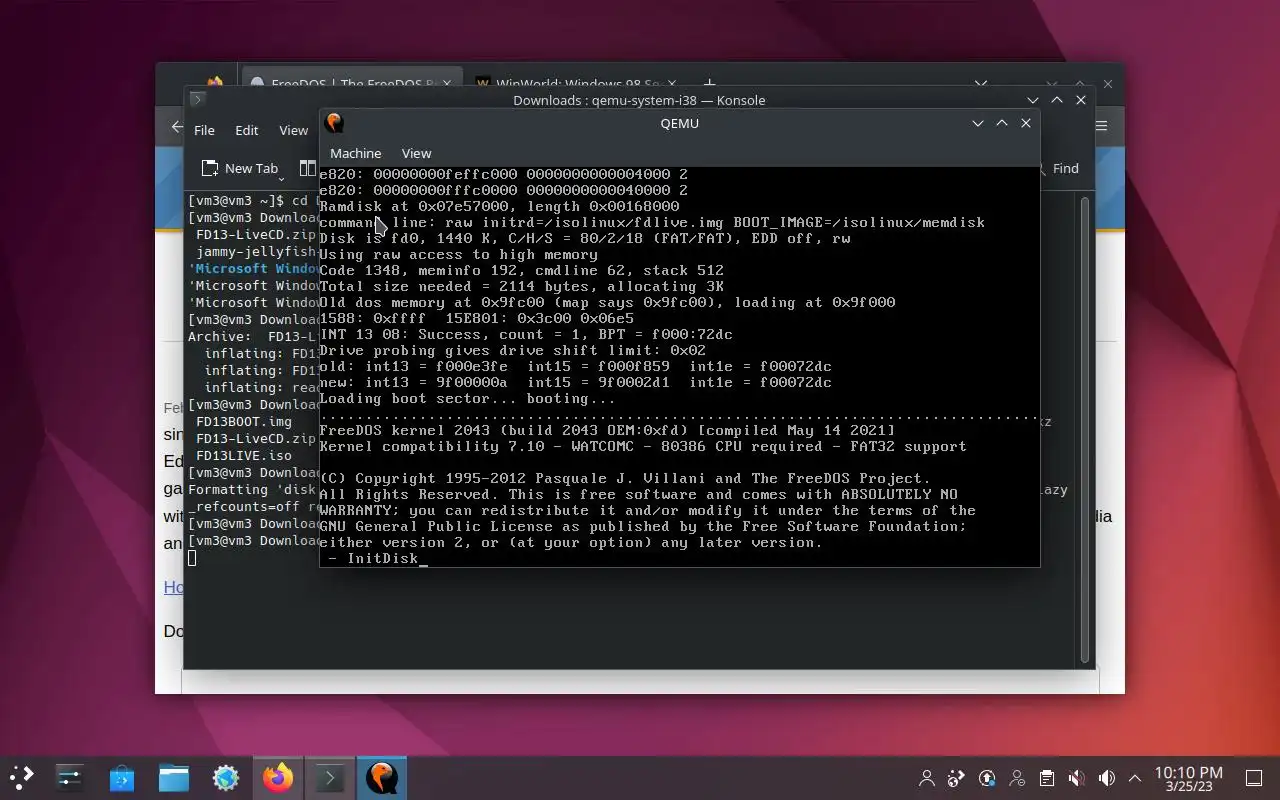Screen dimensions: 1280x800
Task: Click jammy-jellyfish filename in Konsole
Action: 256,251
